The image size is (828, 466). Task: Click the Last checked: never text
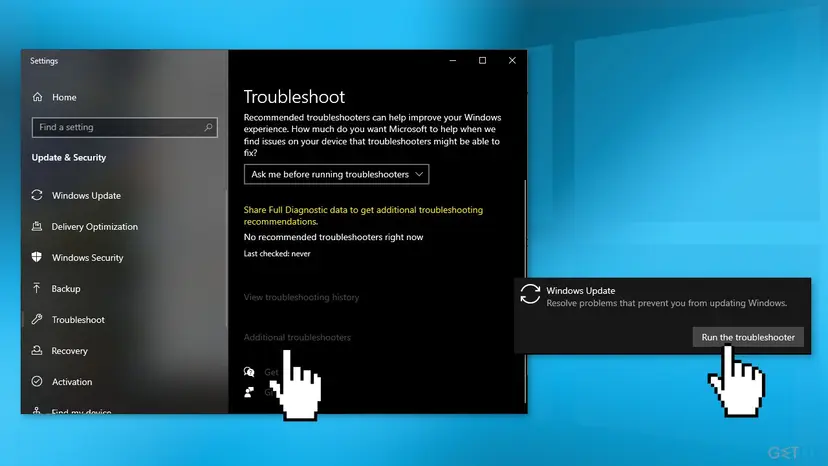[277, 254]
